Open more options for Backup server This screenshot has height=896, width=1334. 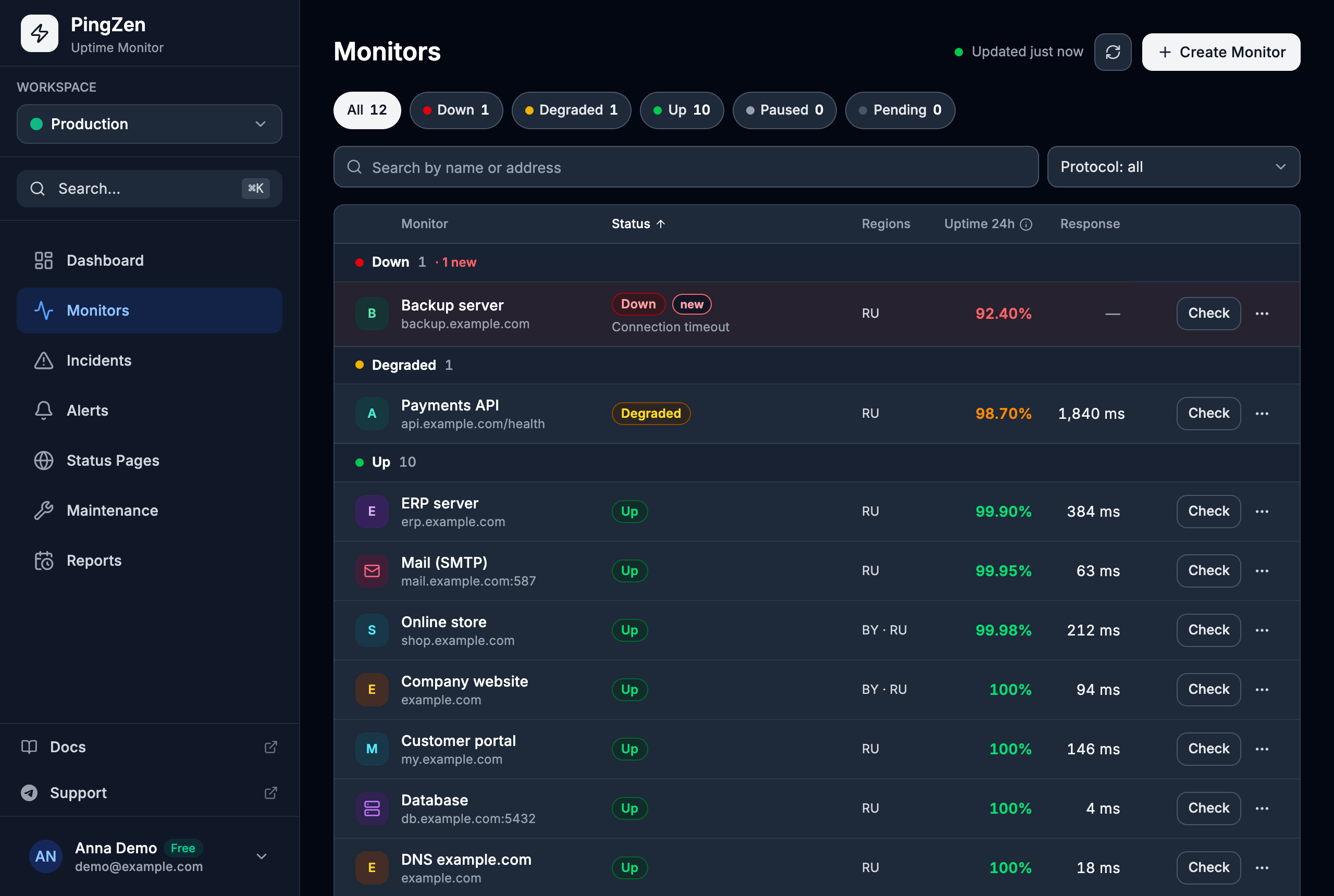1262,313
